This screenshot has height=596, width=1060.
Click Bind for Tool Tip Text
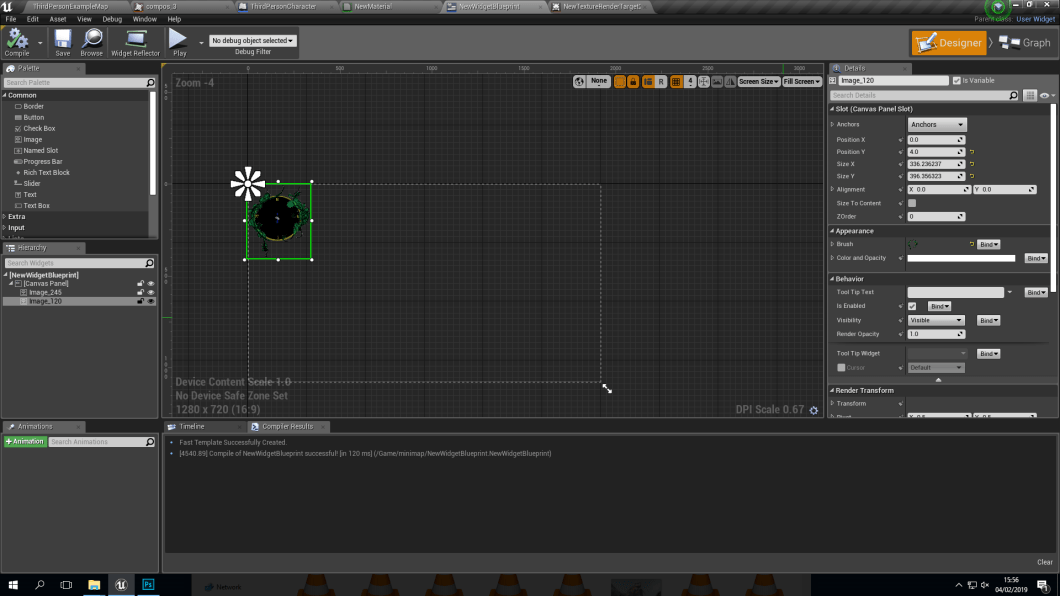(x=1036, y=293)
